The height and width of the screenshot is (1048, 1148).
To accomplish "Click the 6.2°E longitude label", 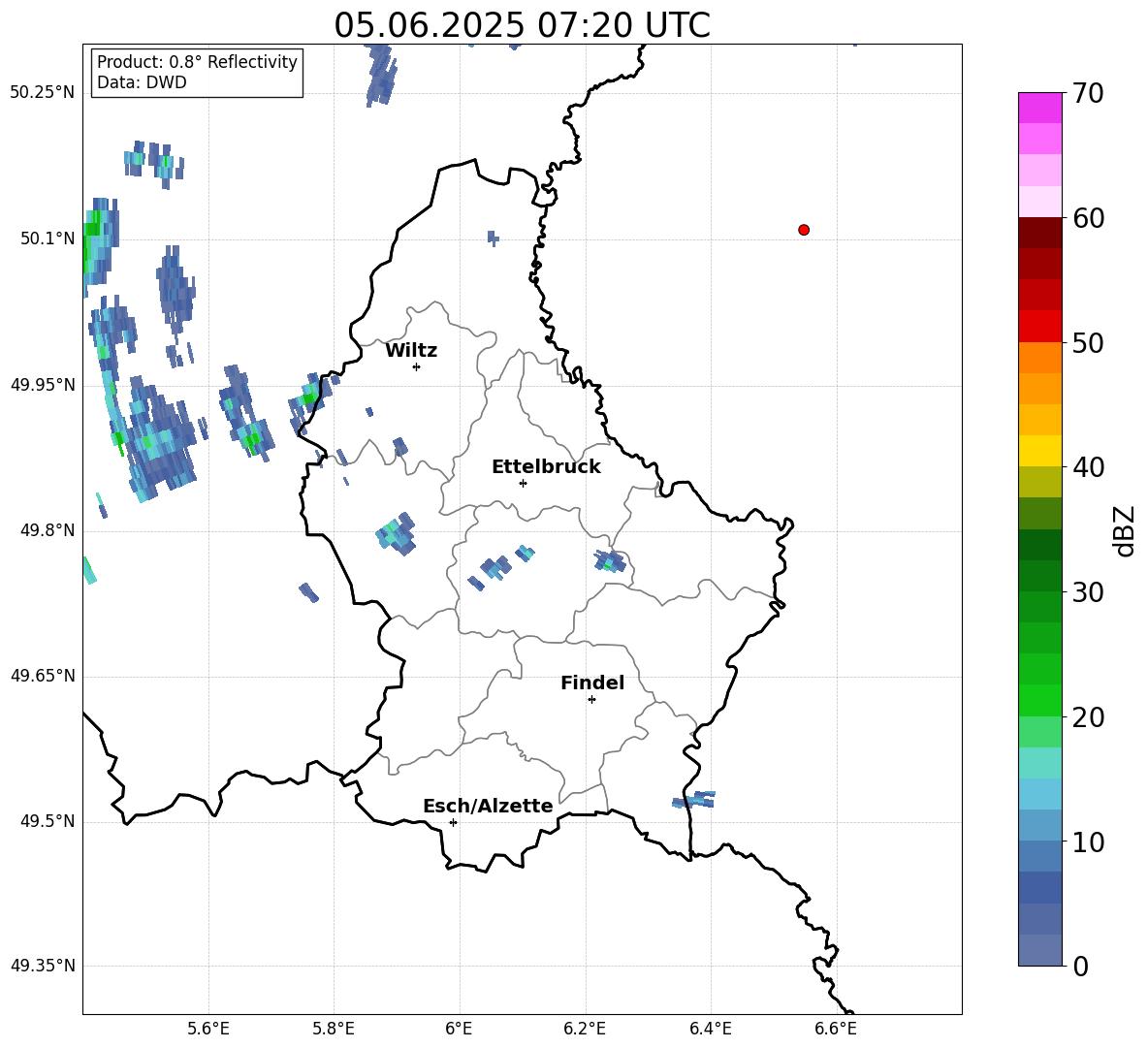I will click(x=585, y=1029).
